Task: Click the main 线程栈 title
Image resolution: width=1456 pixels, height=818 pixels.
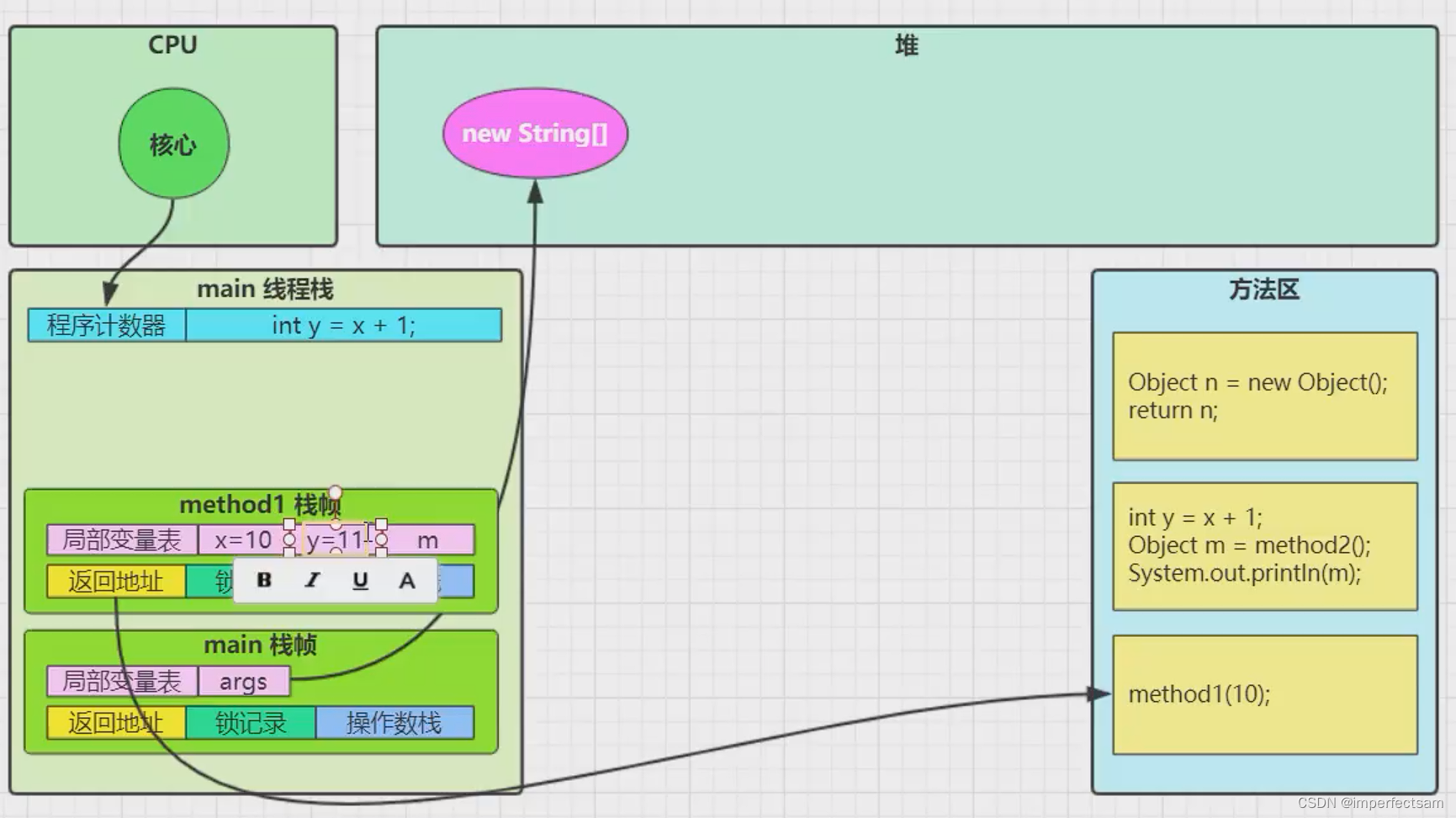Action: click(265, 289)
